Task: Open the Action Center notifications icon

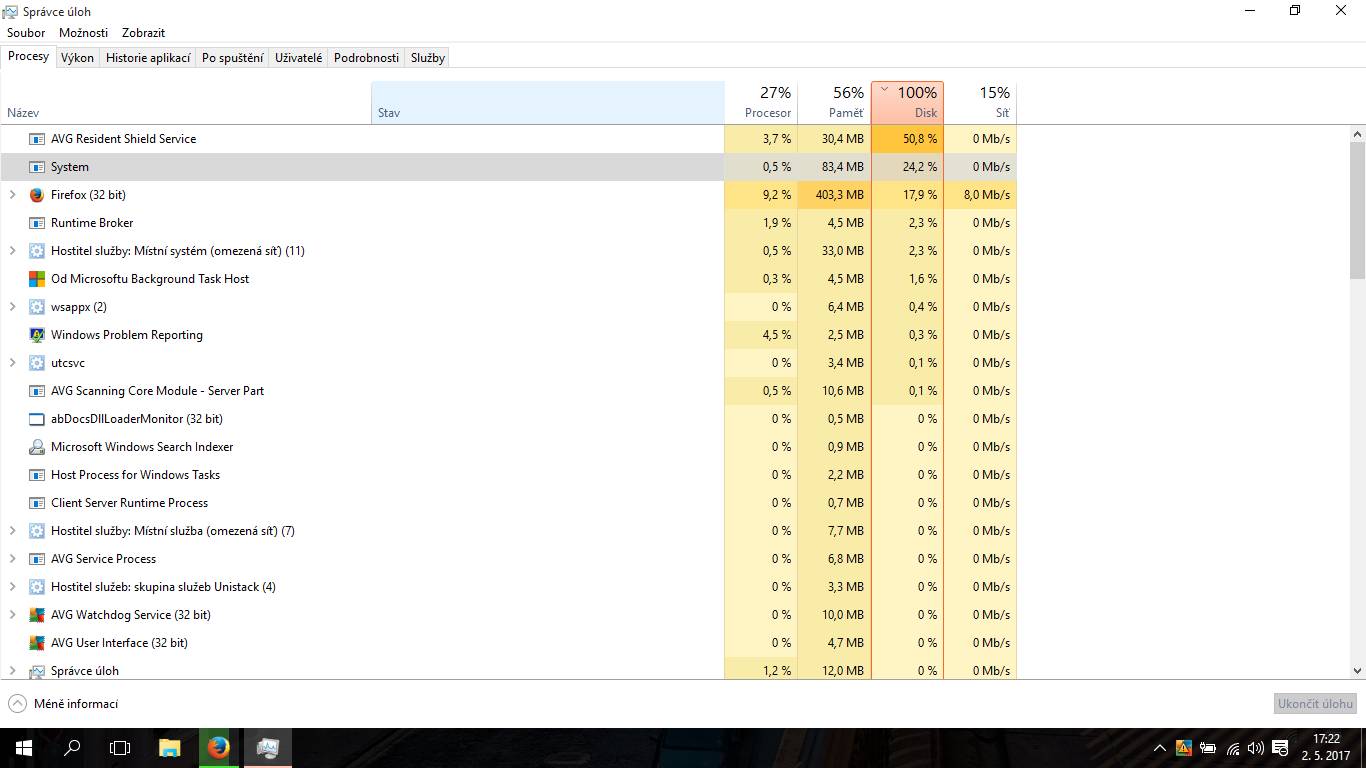Action: pyautogui.click(x=1280, y=748)
